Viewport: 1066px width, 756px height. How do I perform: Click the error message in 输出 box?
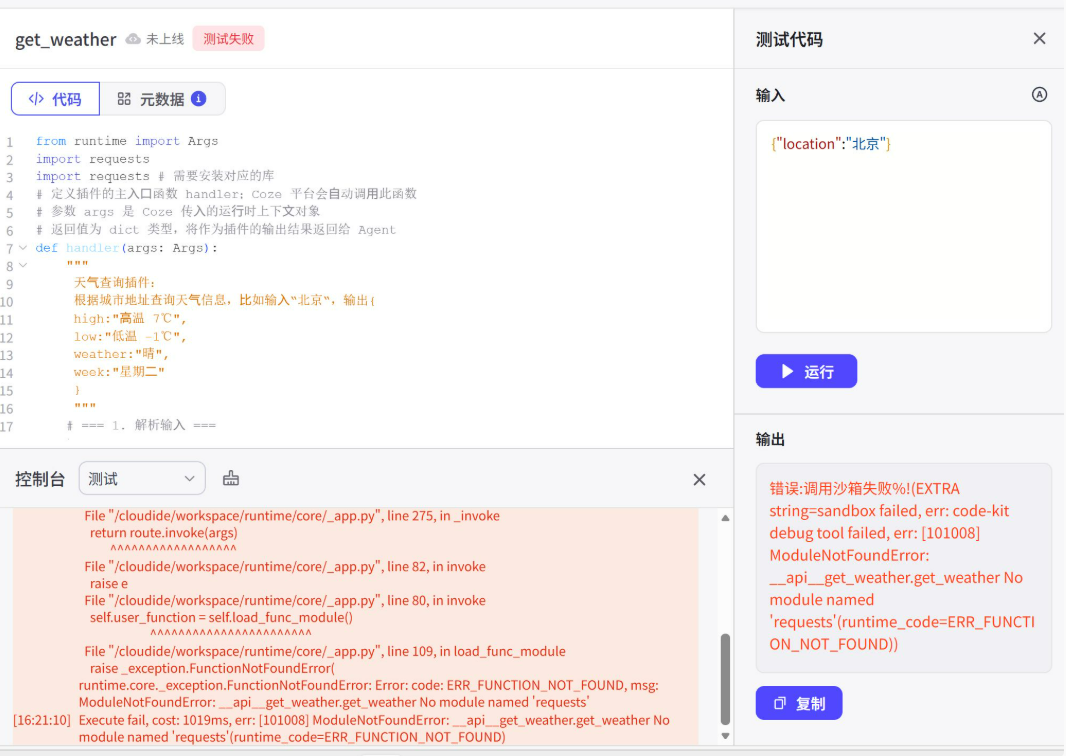tap(902, 566)
